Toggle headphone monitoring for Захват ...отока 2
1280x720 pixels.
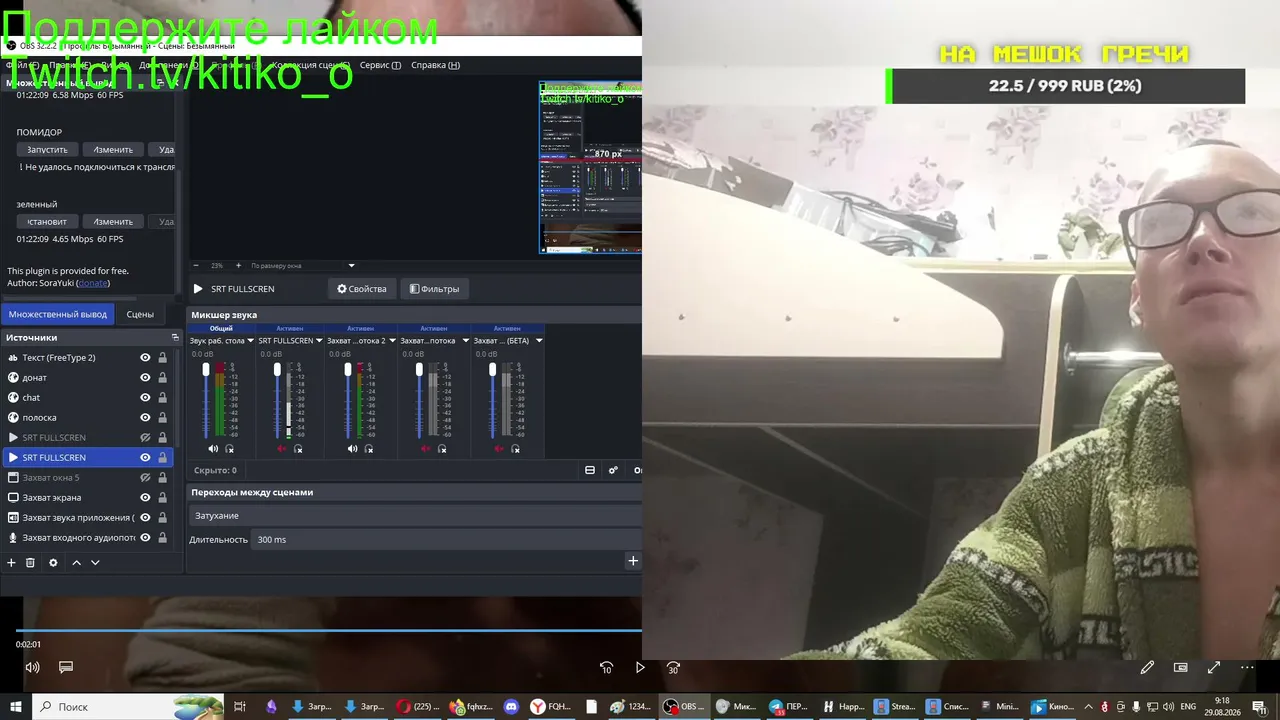coord(369,449)
